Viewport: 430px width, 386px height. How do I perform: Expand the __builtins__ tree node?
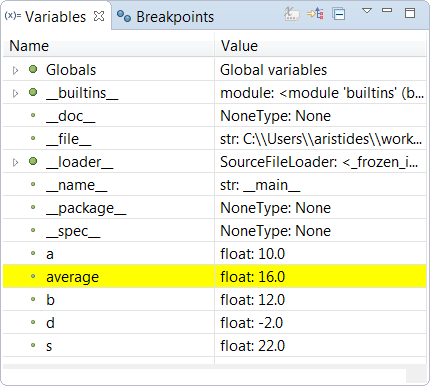pos(15,93)
